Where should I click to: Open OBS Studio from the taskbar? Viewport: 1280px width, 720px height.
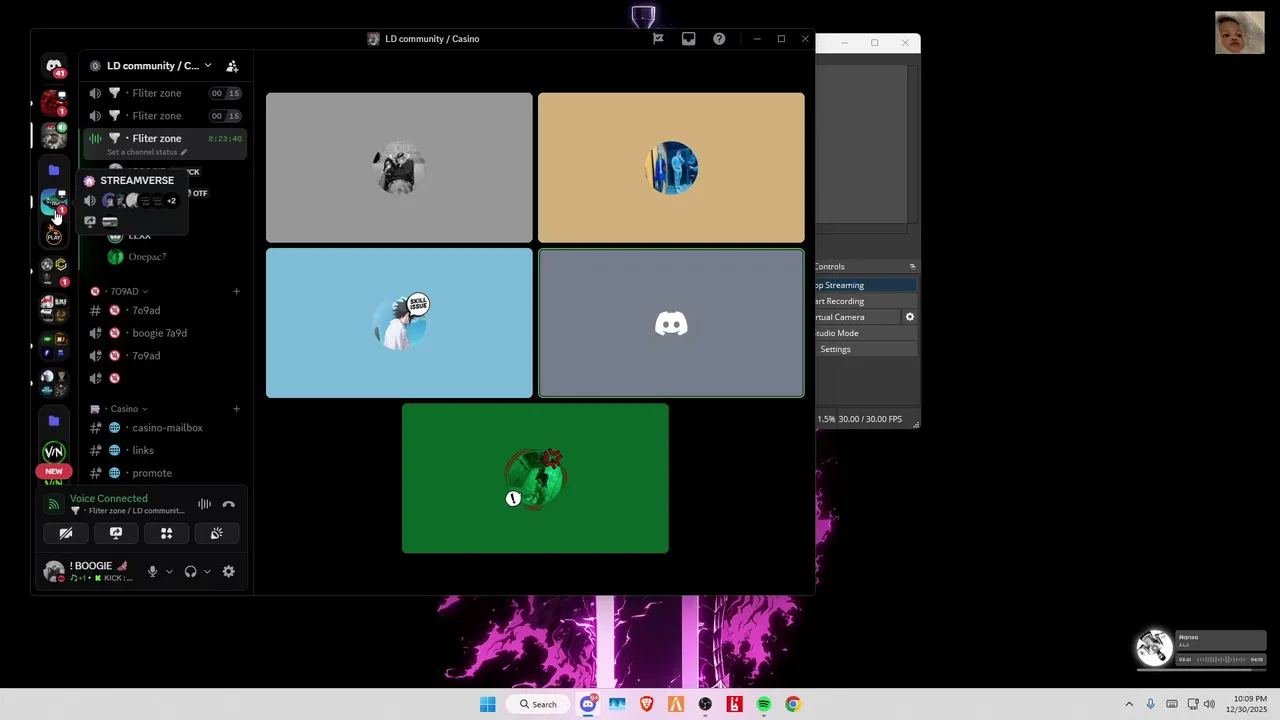click(705, 704)
